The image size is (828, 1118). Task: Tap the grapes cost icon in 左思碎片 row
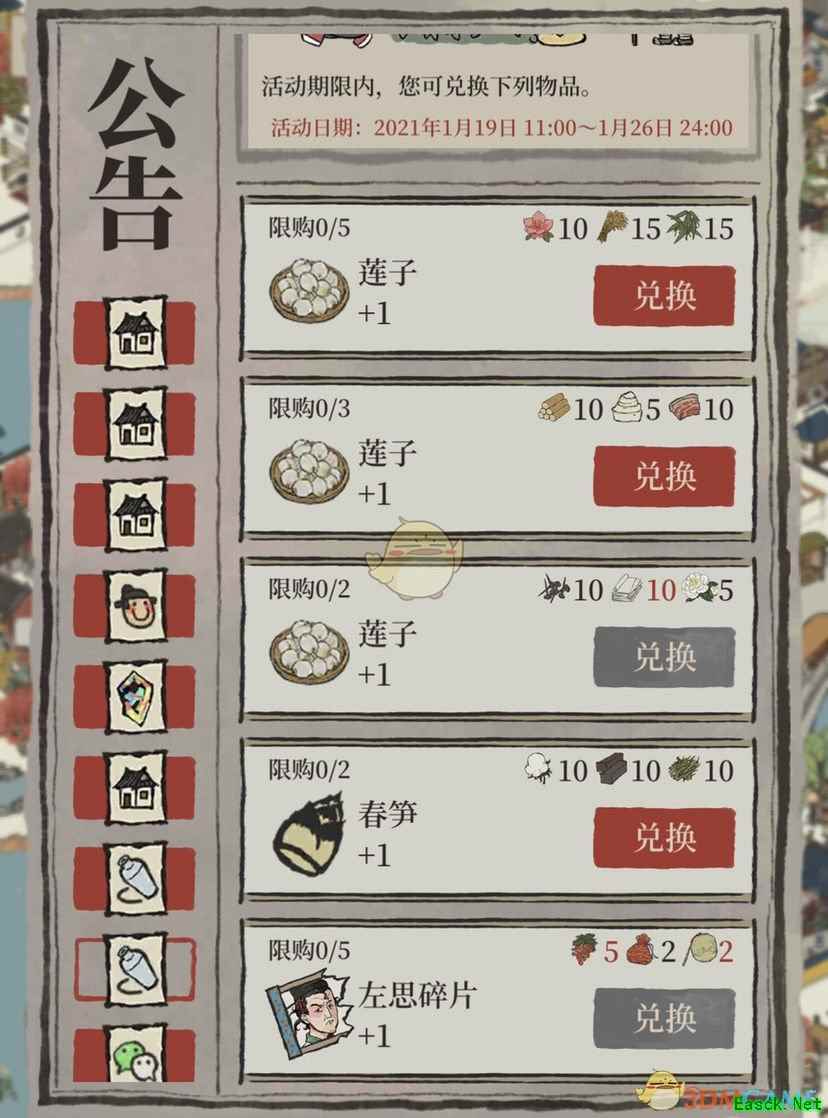[x=583, y=950]
